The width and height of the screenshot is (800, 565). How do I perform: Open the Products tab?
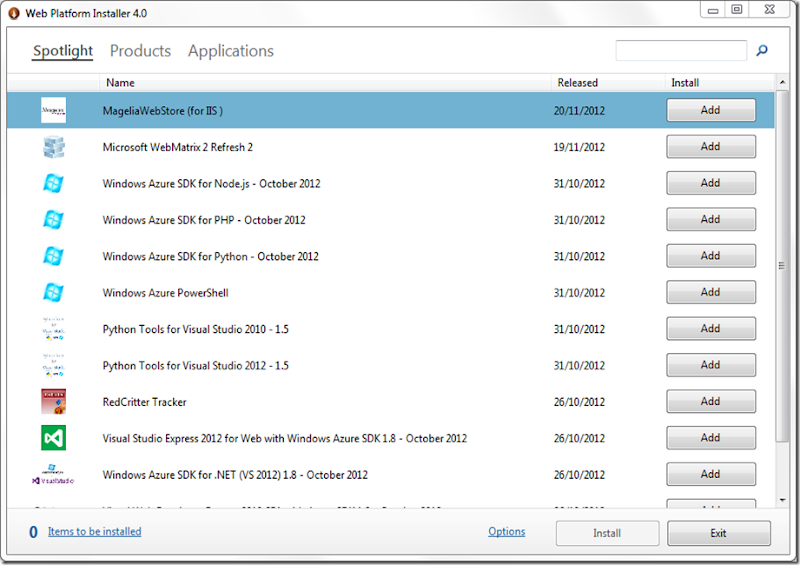click(140, 51)
